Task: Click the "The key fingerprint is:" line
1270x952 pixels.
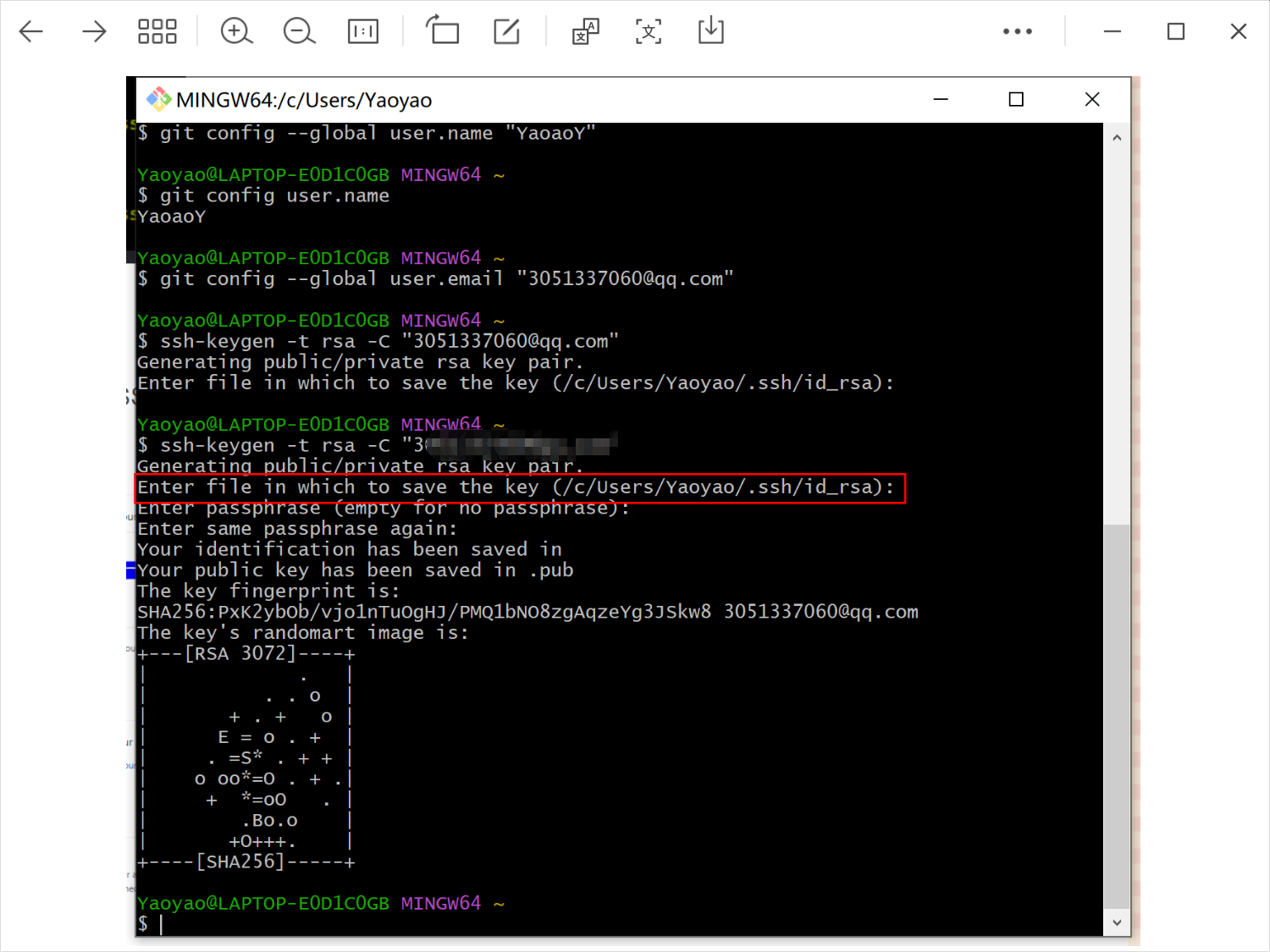Action: pos(268,591)
